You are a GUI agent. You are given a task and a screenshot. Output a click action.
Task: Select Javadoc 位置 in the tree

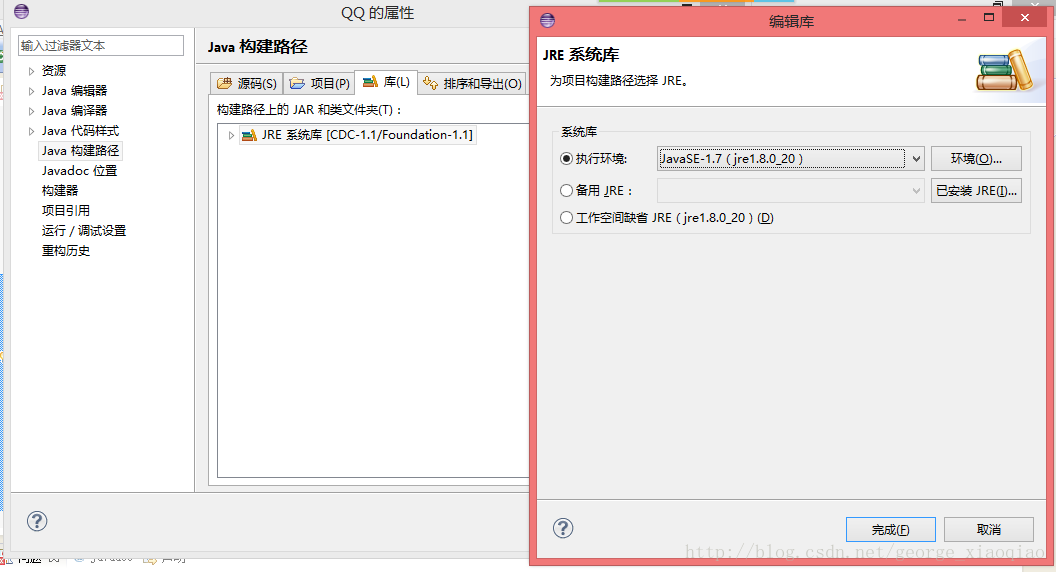pos(79,170)
